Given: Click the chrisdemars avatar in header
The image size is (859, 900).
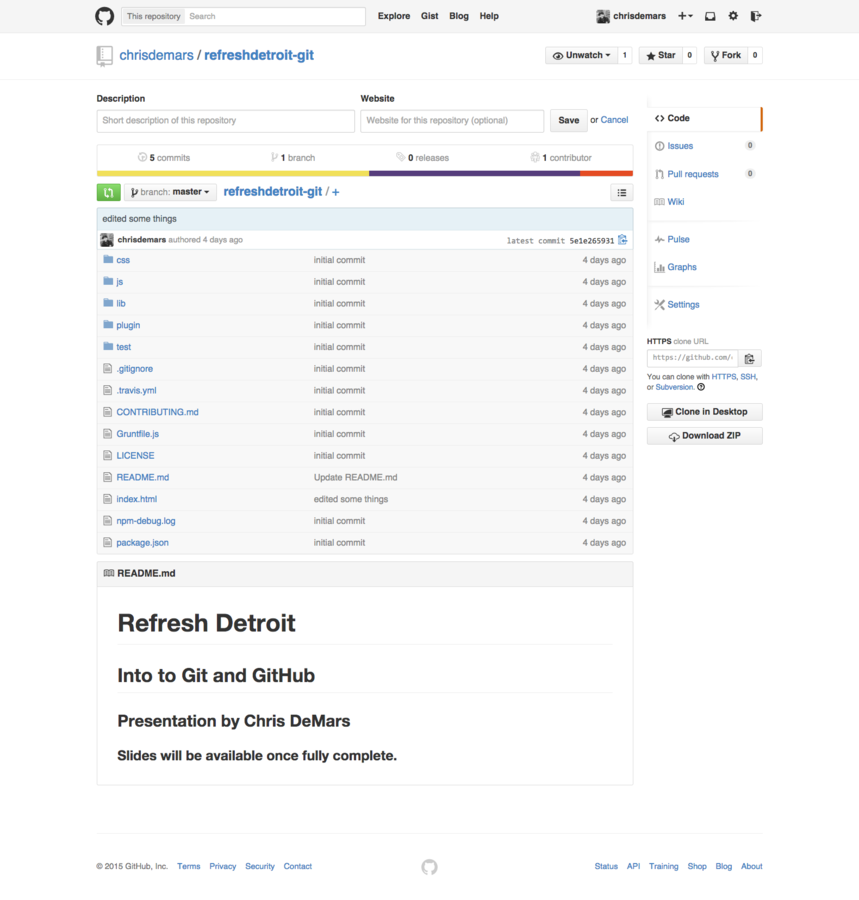Looking at the screenshot, I should 603,16.
